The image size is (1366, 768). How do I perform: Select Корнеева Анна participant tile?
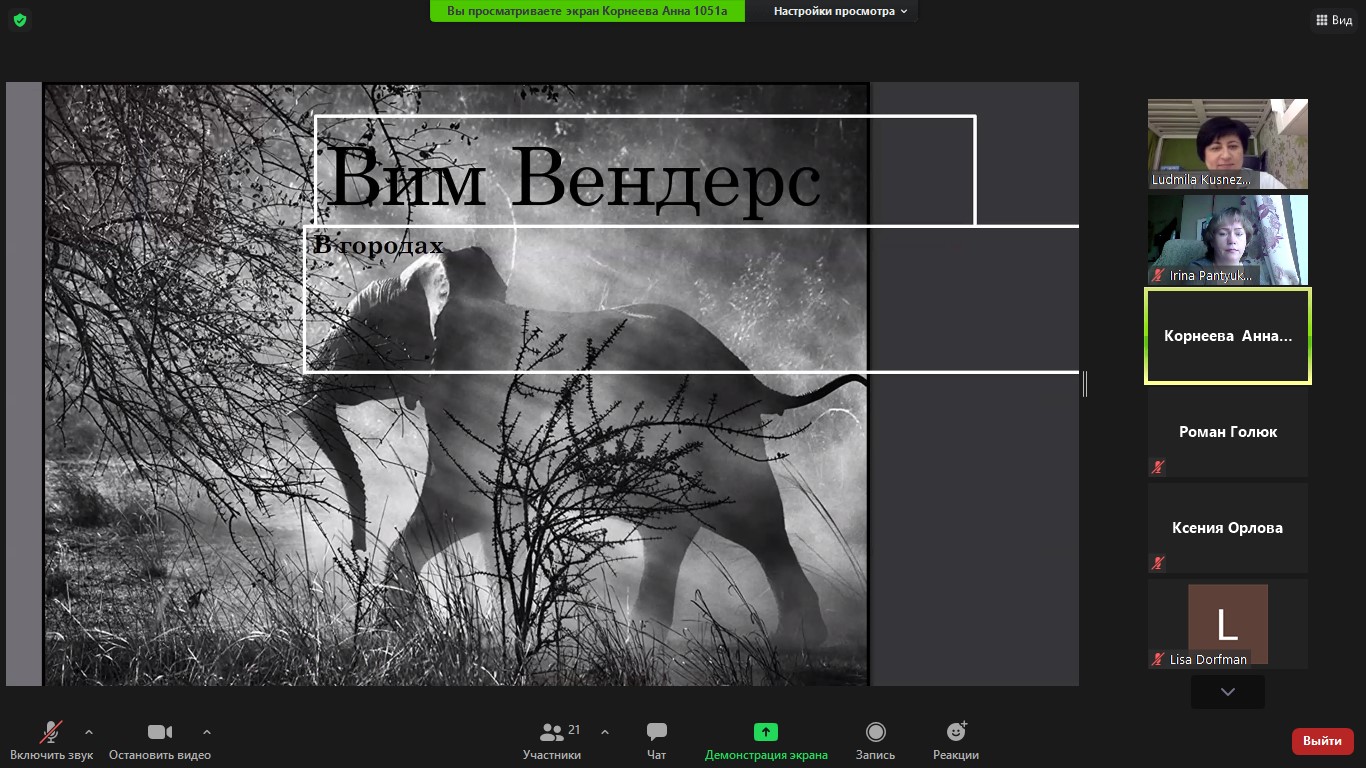(x=1228, y=336)
